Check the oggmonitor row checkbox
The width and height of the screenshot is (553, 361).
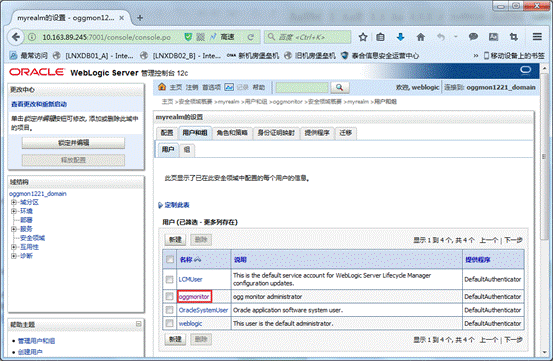[169, 296]
